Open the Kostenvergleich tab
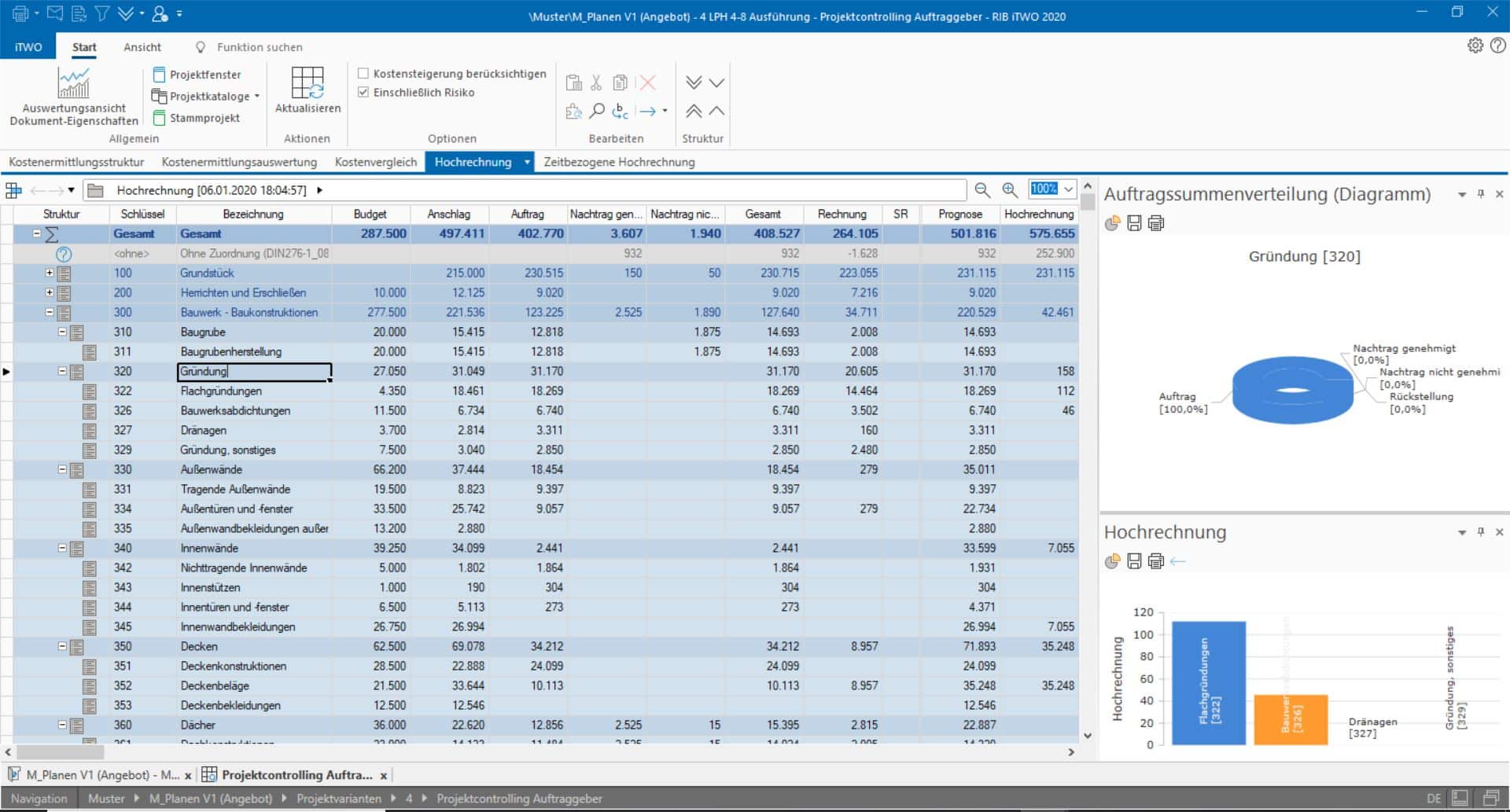The width and height of the screenshot is (1510, 812). coord(376,162)
